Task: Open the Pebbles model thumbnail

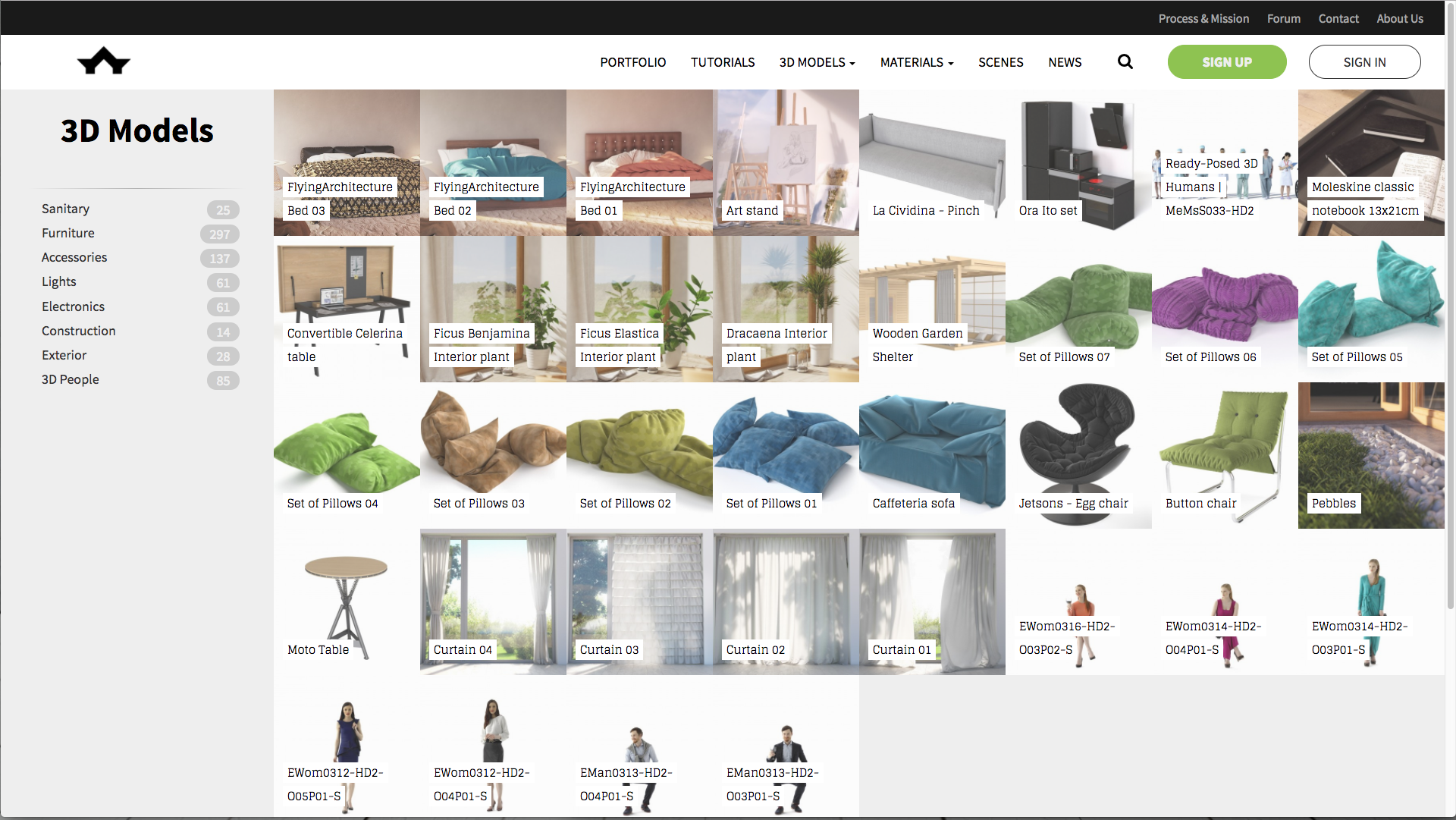Action: coord(1371,455)
